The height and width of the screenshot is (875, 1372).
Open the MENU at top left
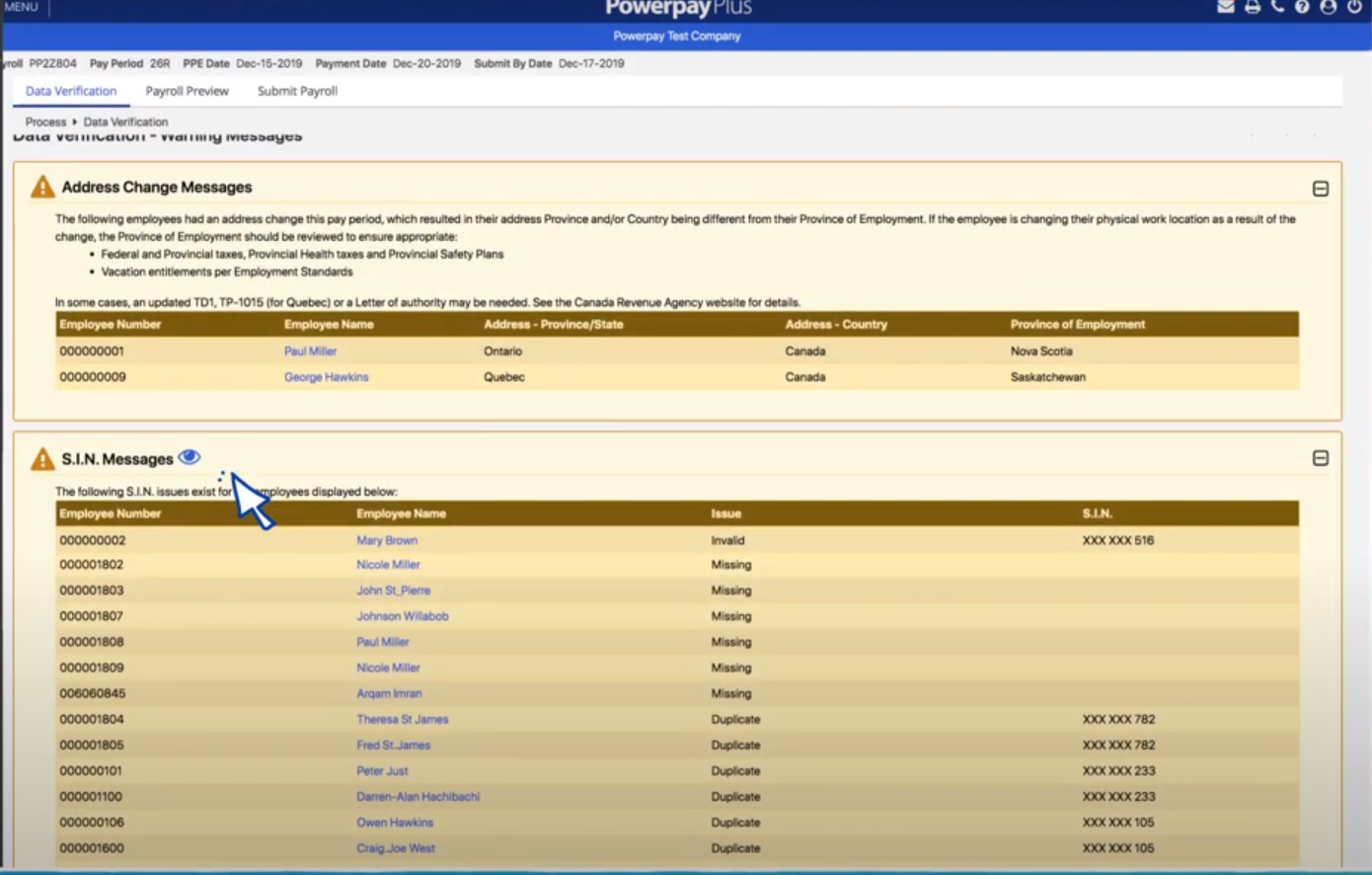[22, 7]
